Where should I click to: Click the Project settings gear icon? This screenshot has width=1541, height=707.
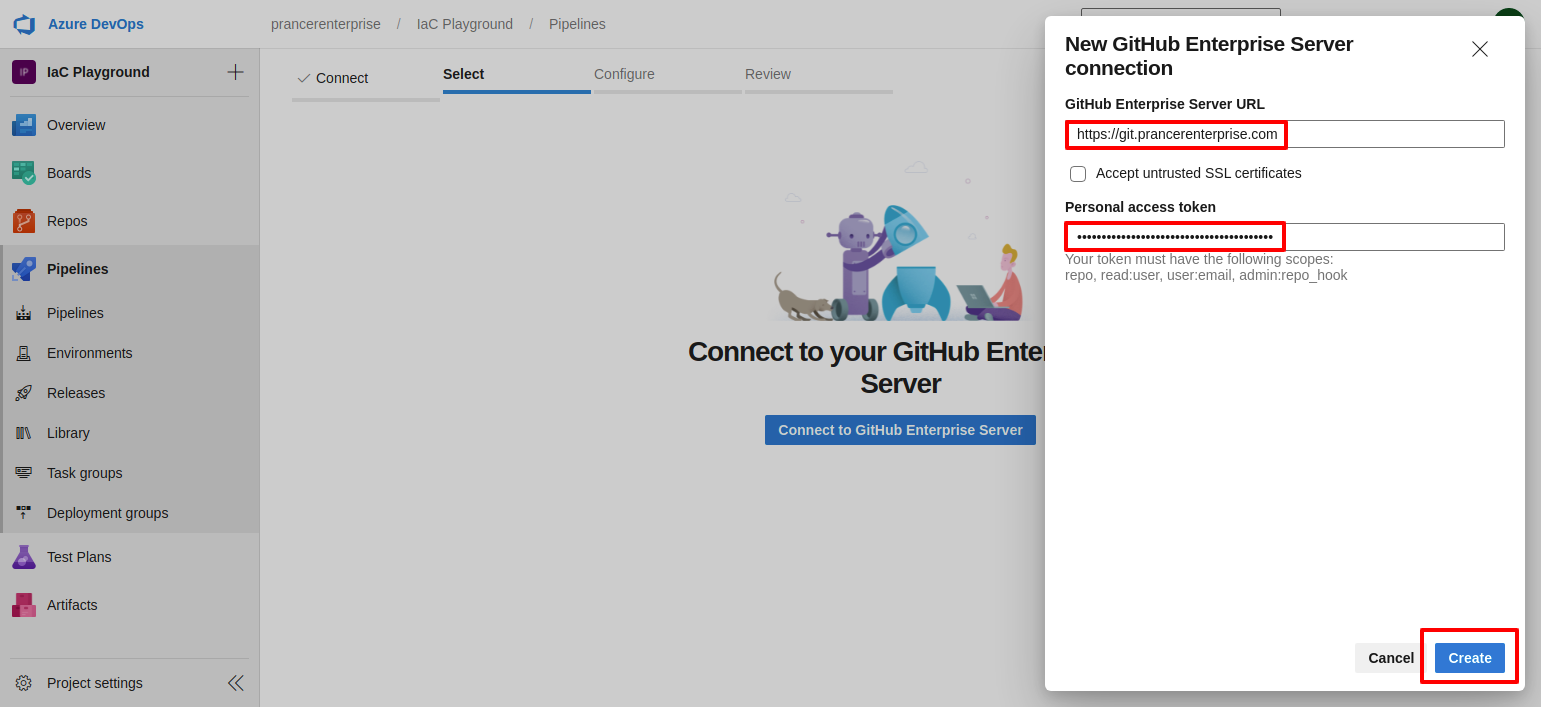tap(24, 683)
